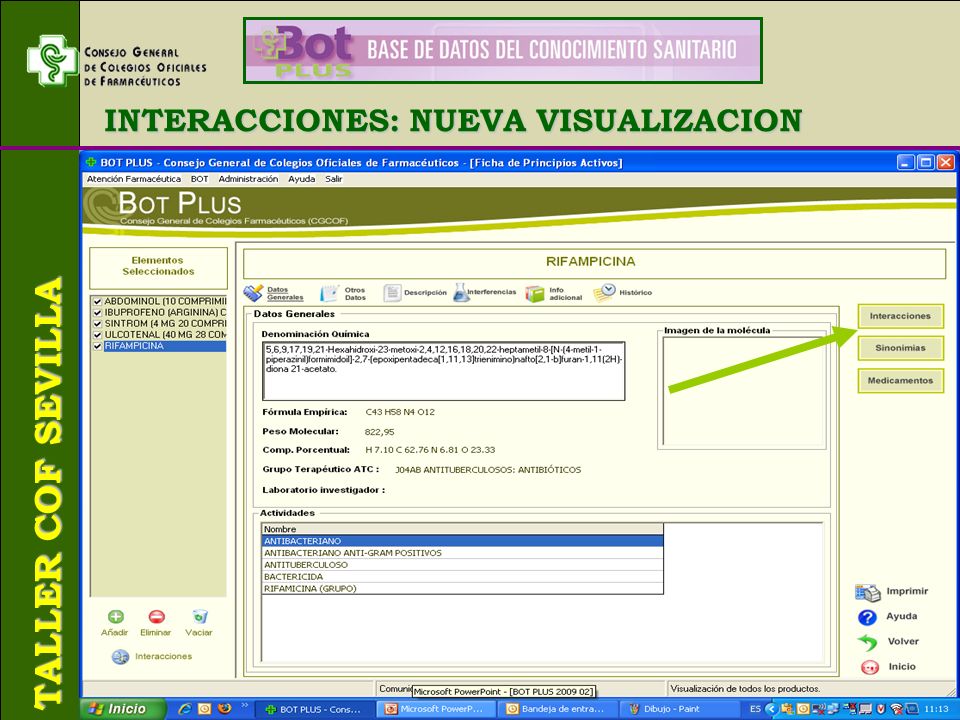Select ANTIBACTERIANO ANTI-GRAM POSITIVOS row
Image resolution: width=960 pixels, height=720 pixels.
[462, 553]
